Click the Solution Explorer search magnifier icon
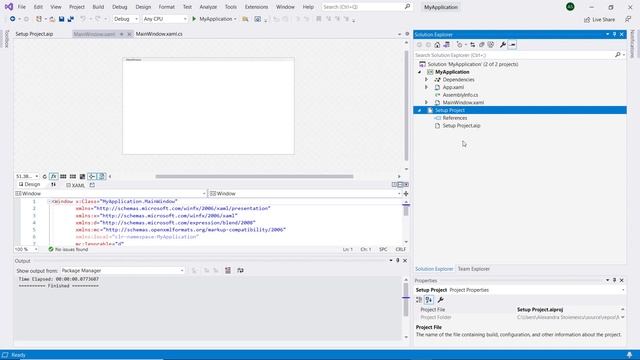The height and width of the screenshot is (360, 640). click(x=618, y=55)
